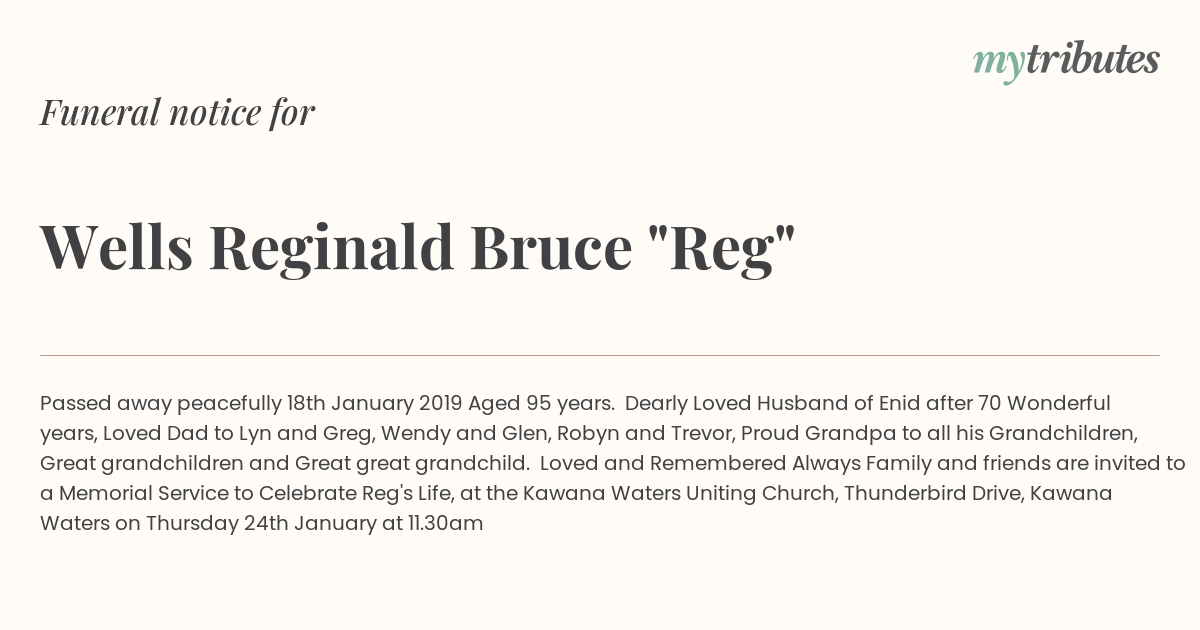Click the service time 11.30am
1200x630 pixels.
click(x=445, y=524)
